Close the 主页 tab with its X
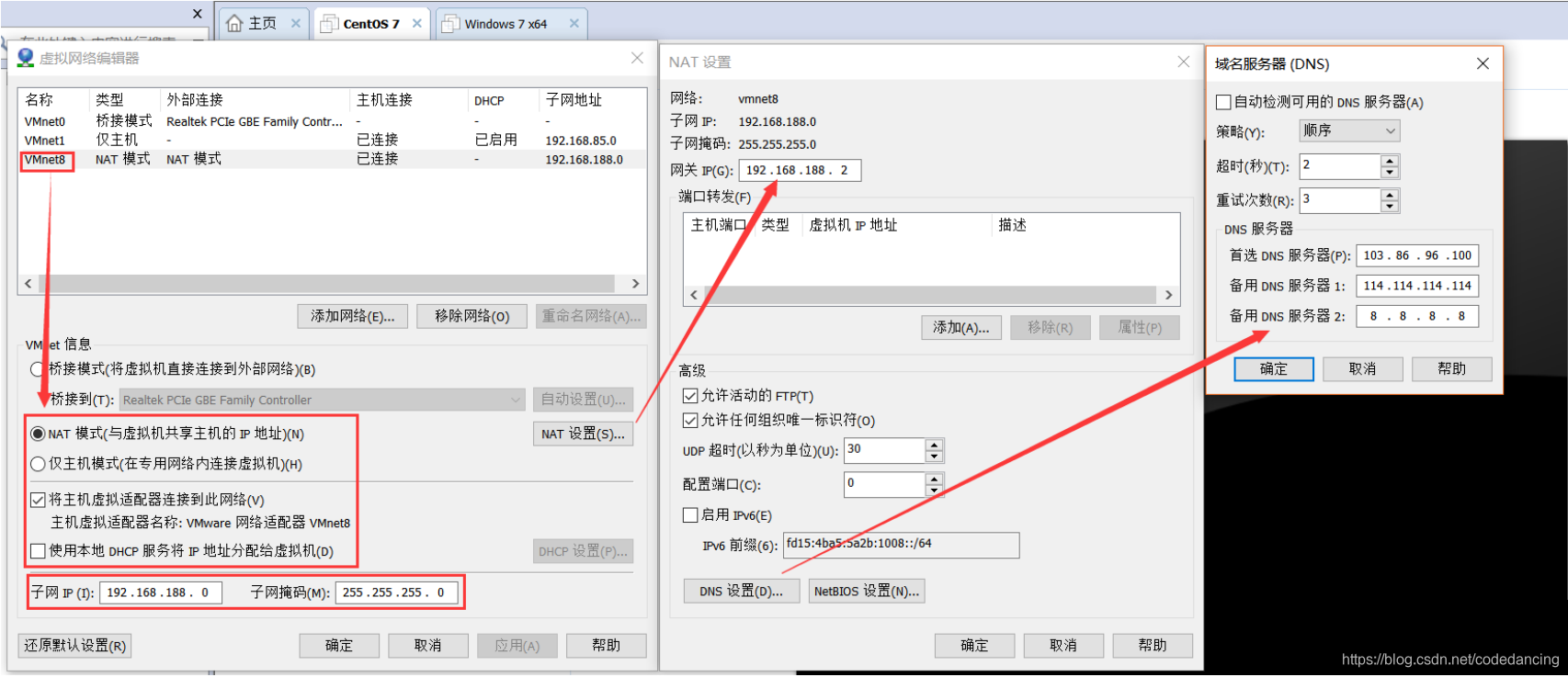Viewport: 1568px width, 677px height. (296, 24)
